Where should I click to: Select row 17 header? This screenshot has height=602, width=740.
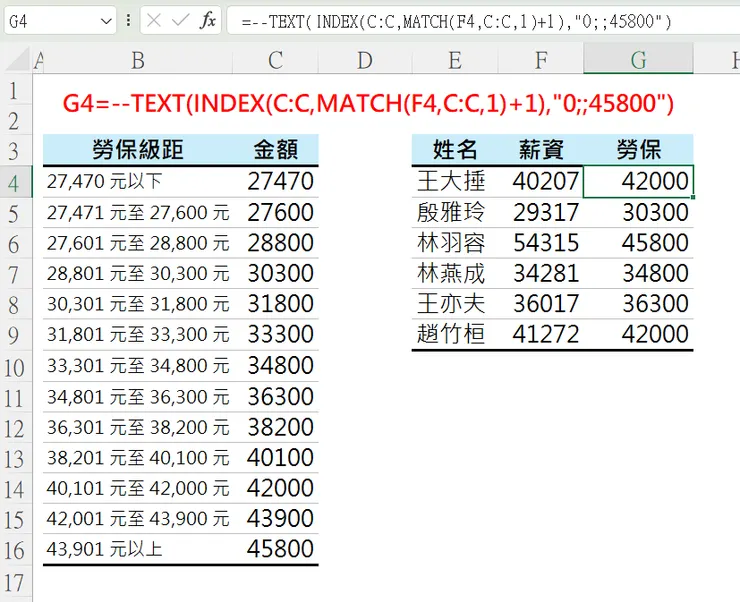pyautogui.click(x=16, y=583)
